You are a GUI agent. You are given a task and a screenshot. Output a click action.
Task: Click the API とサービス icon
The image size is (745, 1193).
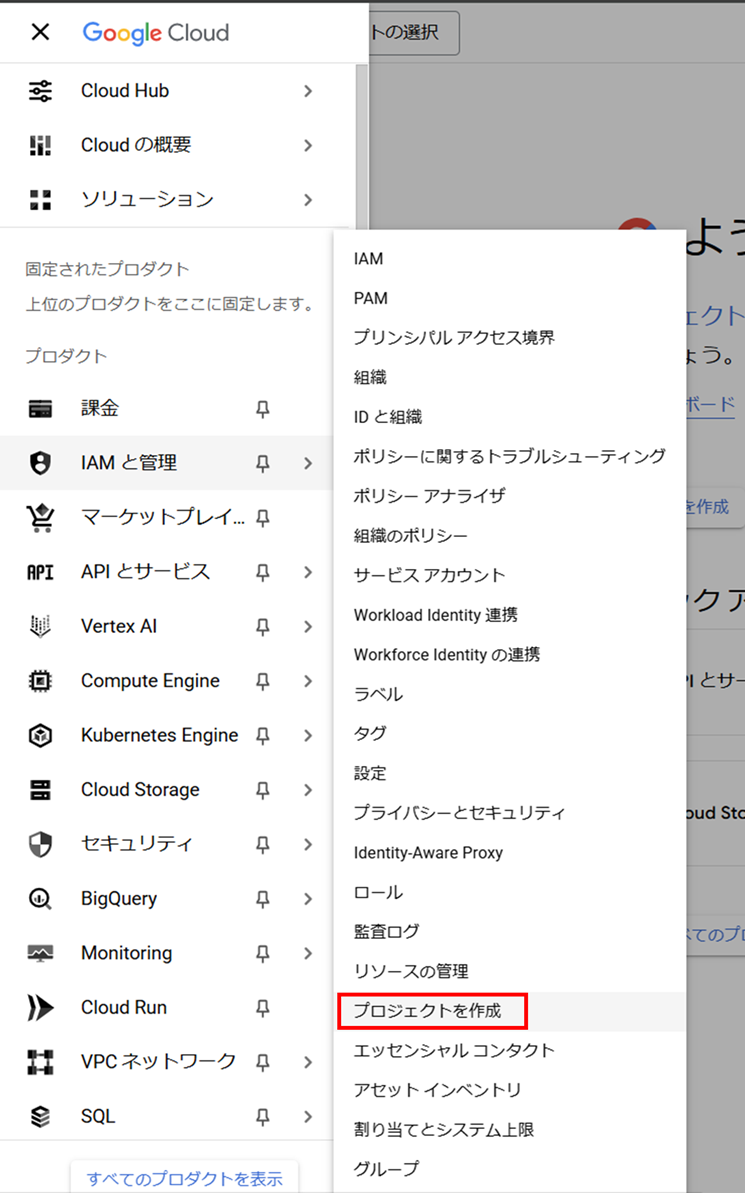40,572
